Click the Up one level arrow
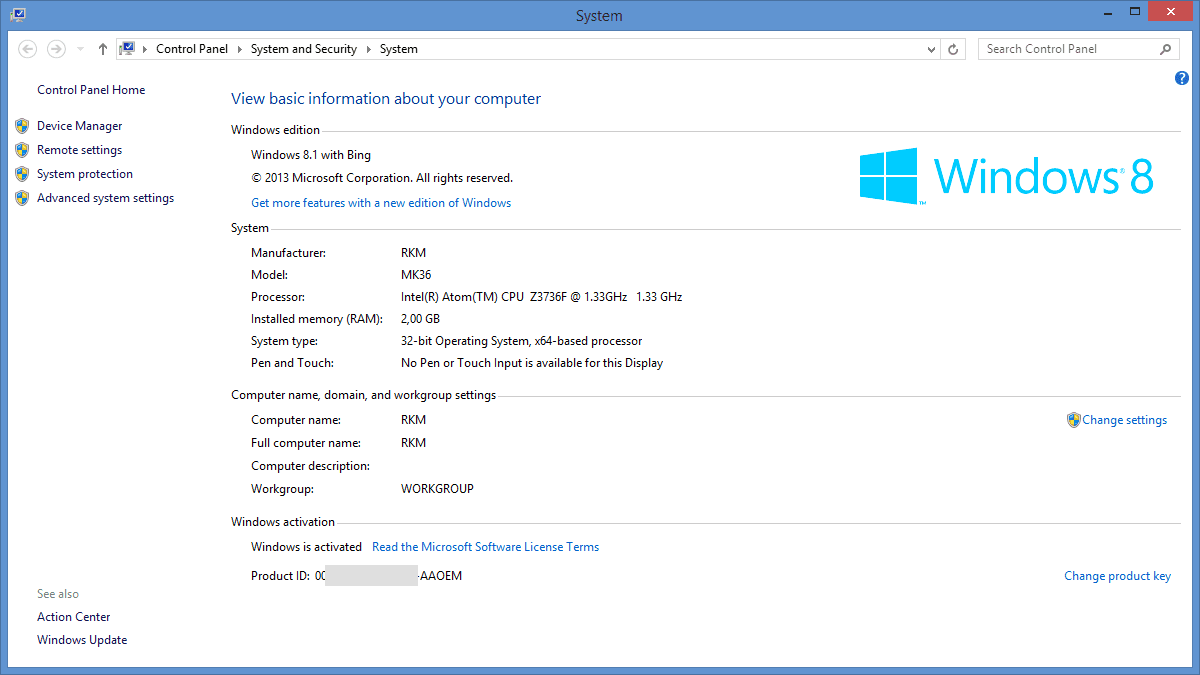The image size is (1200, 675). 102,49
